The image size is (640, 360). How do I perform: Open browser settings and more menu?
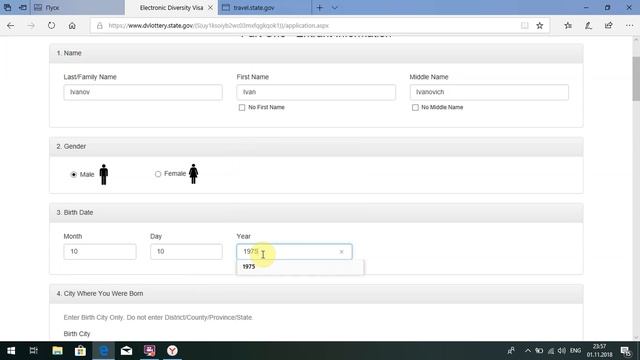629,25
